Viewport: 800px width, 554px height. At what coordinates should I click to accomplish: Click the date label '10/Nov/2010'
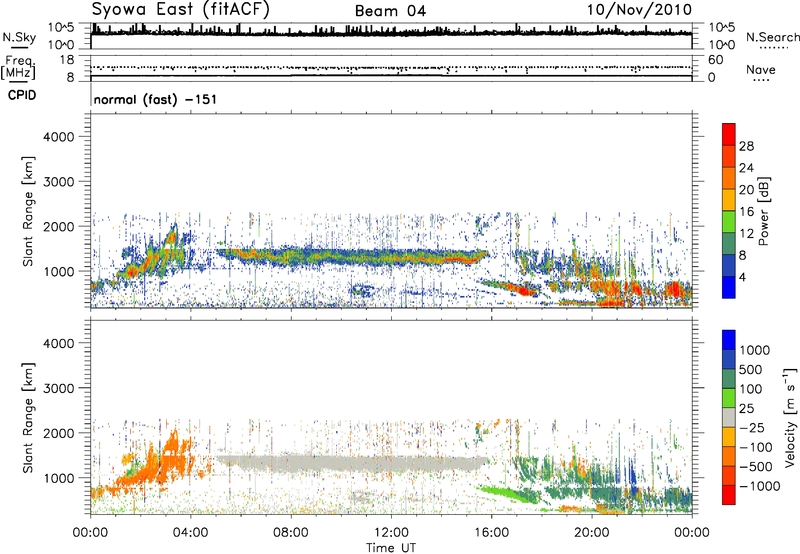click(x=639, y=10)
